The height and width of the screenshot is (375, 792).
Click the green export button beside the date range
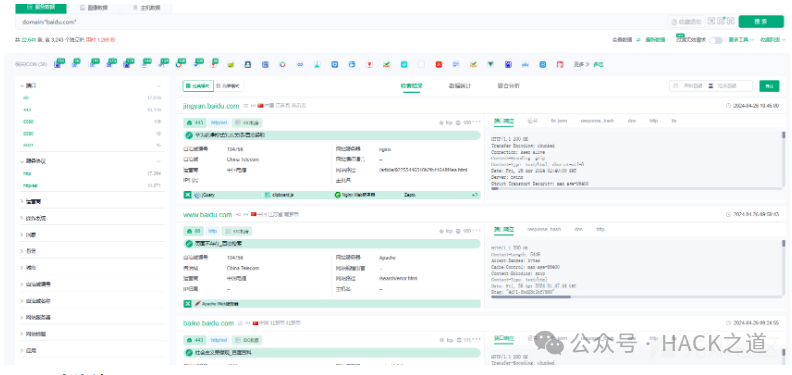(x=769, y=86)
